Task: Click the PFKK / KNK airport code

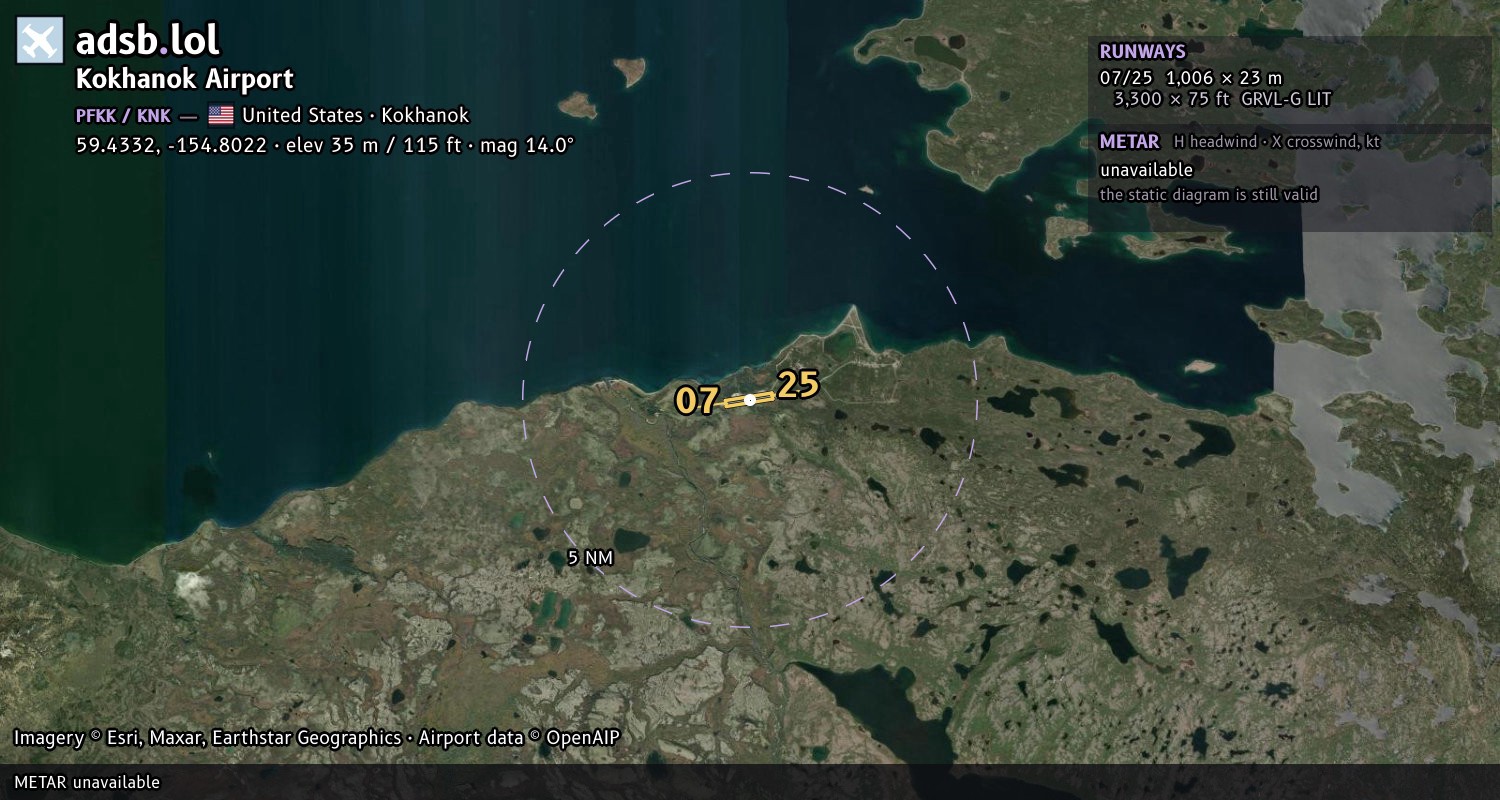Action: coord(124,115)
